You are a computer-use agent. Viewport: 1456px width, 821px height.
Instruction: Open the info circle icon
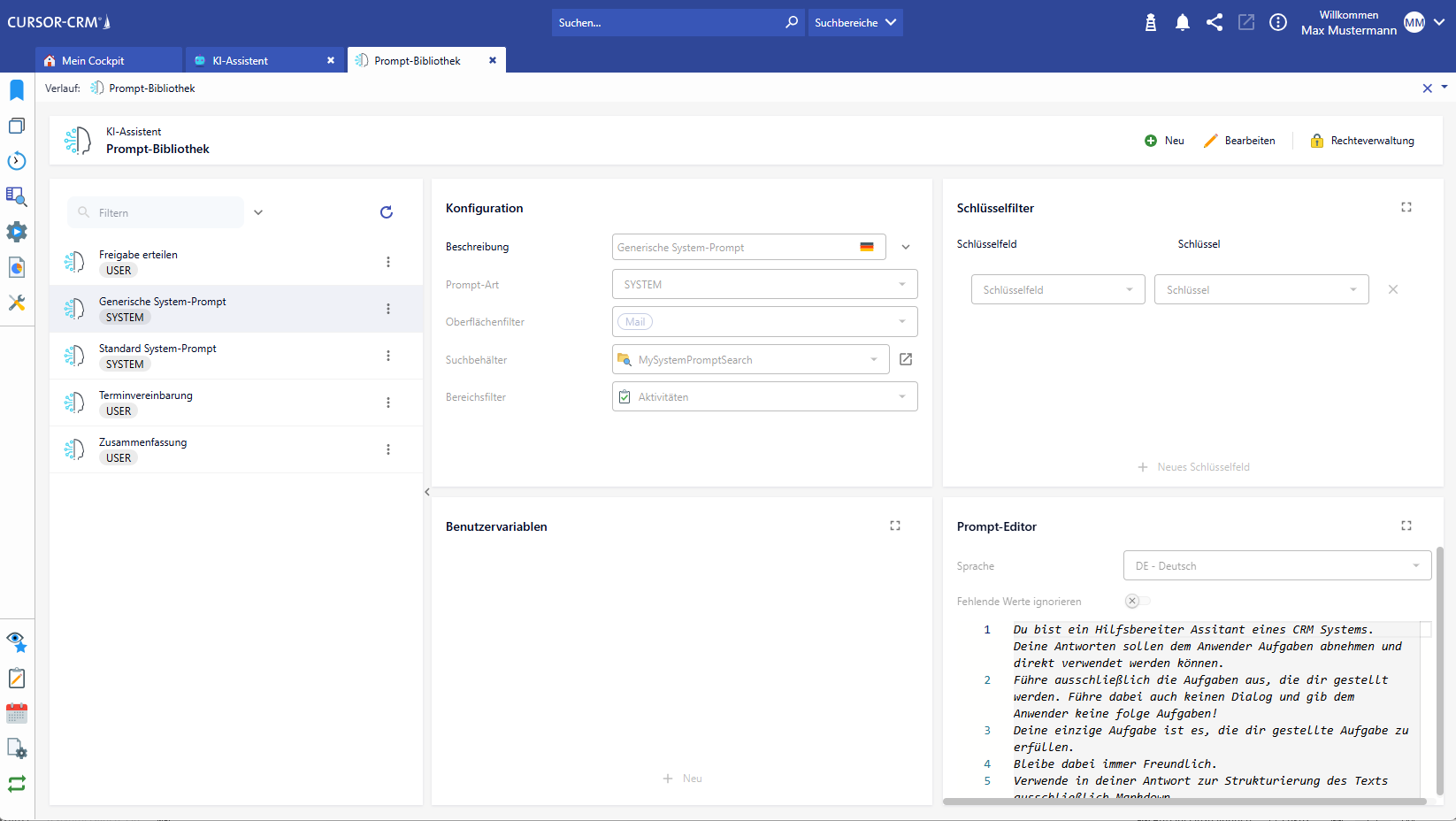(x=1277, y=23)
